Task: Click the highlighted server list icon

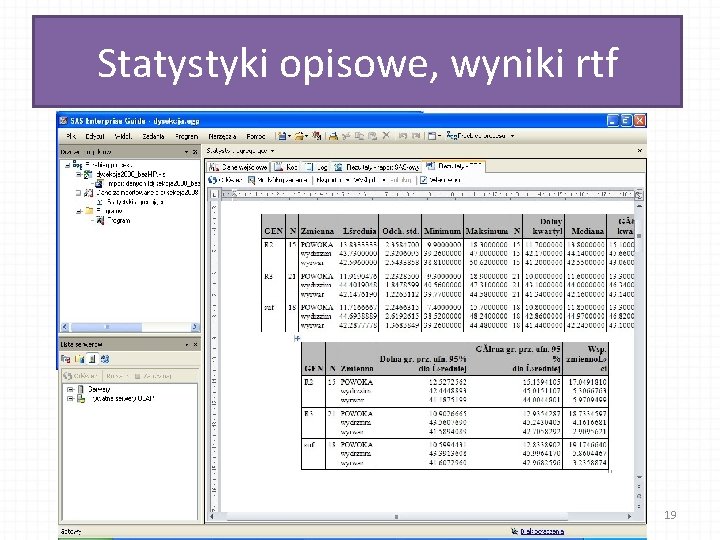Action: [92, 359]
